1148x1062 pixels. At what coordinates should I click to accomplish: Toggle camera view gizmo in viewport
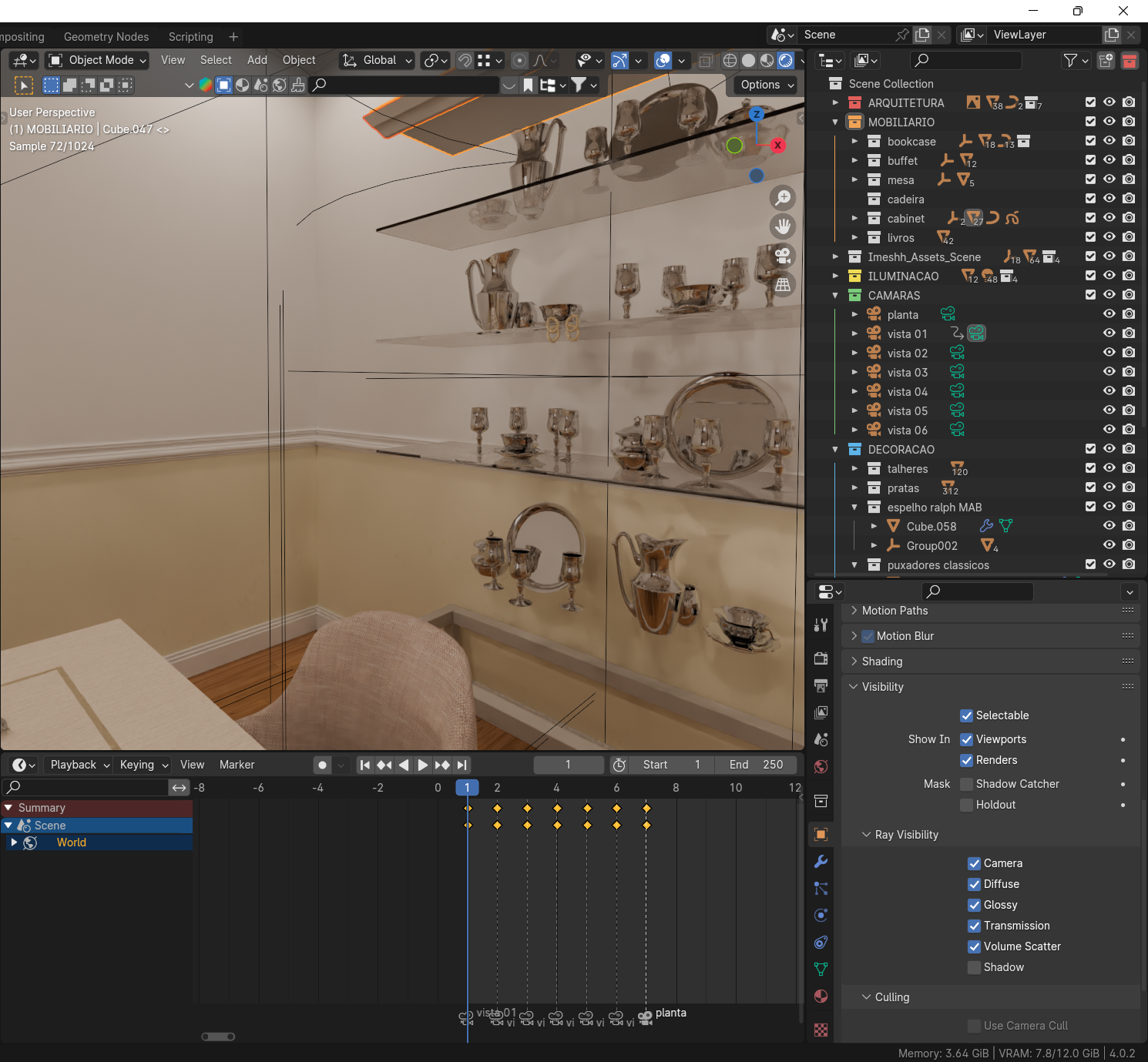coord(783,255)
